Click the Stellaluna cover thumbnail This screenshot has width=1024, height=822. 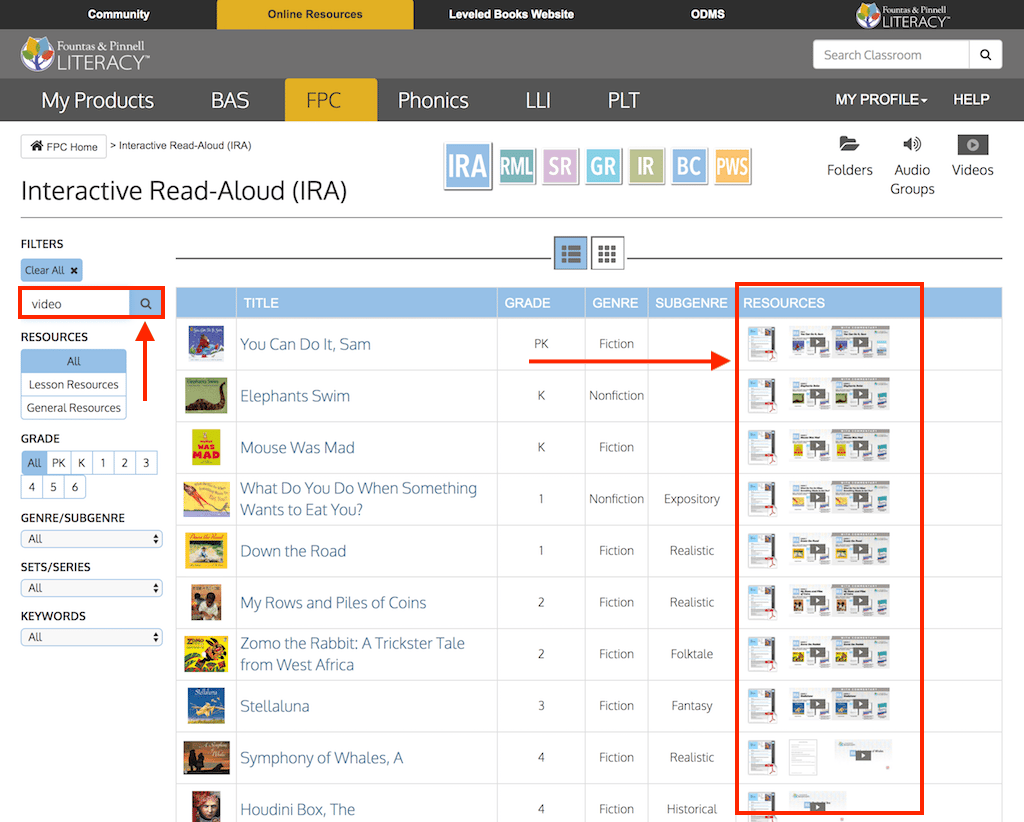206,706
